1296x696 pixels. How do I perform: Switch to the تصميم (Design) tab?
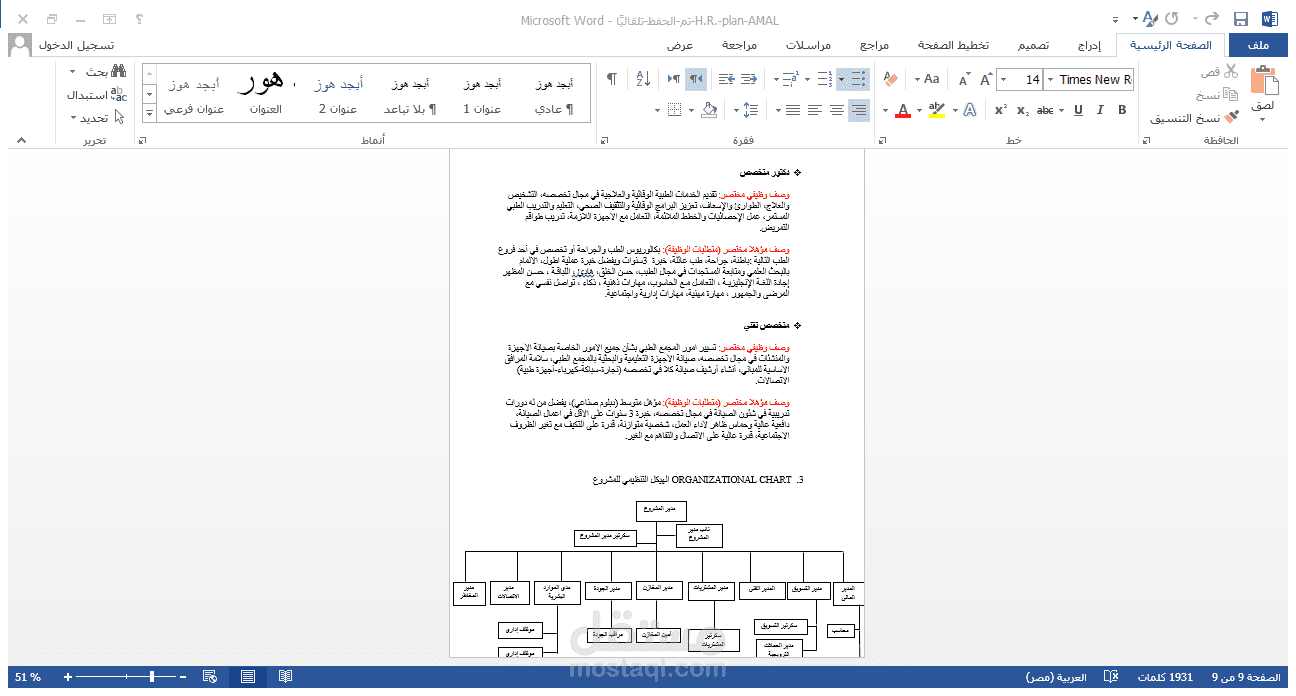pyautogui.click(x=1034, y=45)
